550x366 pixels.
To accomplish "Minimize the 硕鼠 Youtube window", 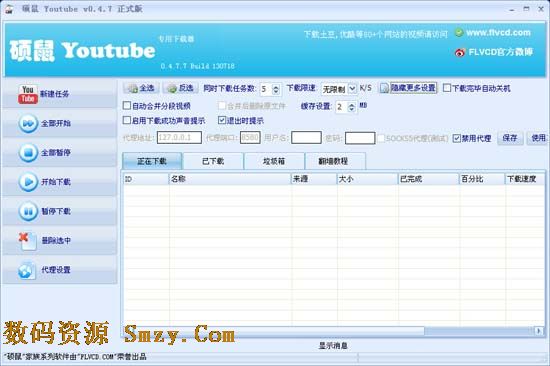I will point(512,9).
